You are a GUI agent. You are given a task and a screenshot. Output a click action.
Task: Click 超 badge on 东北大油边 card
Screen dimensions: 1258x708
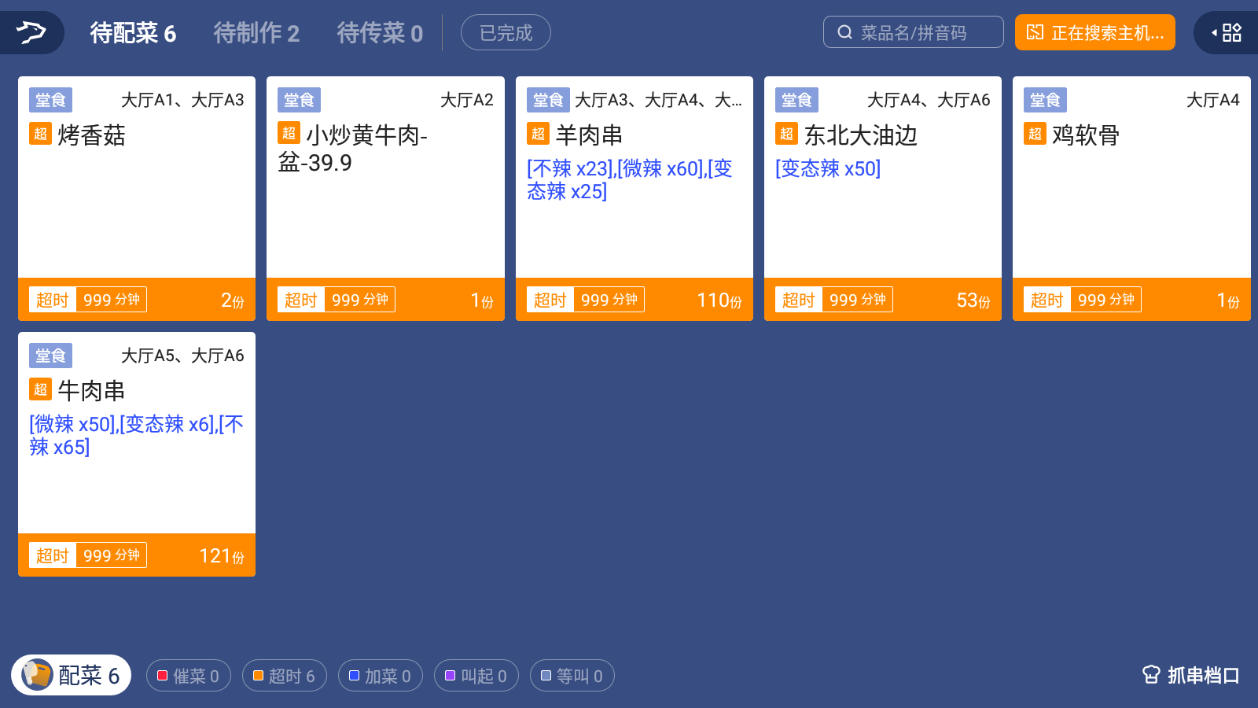point(787,134)
